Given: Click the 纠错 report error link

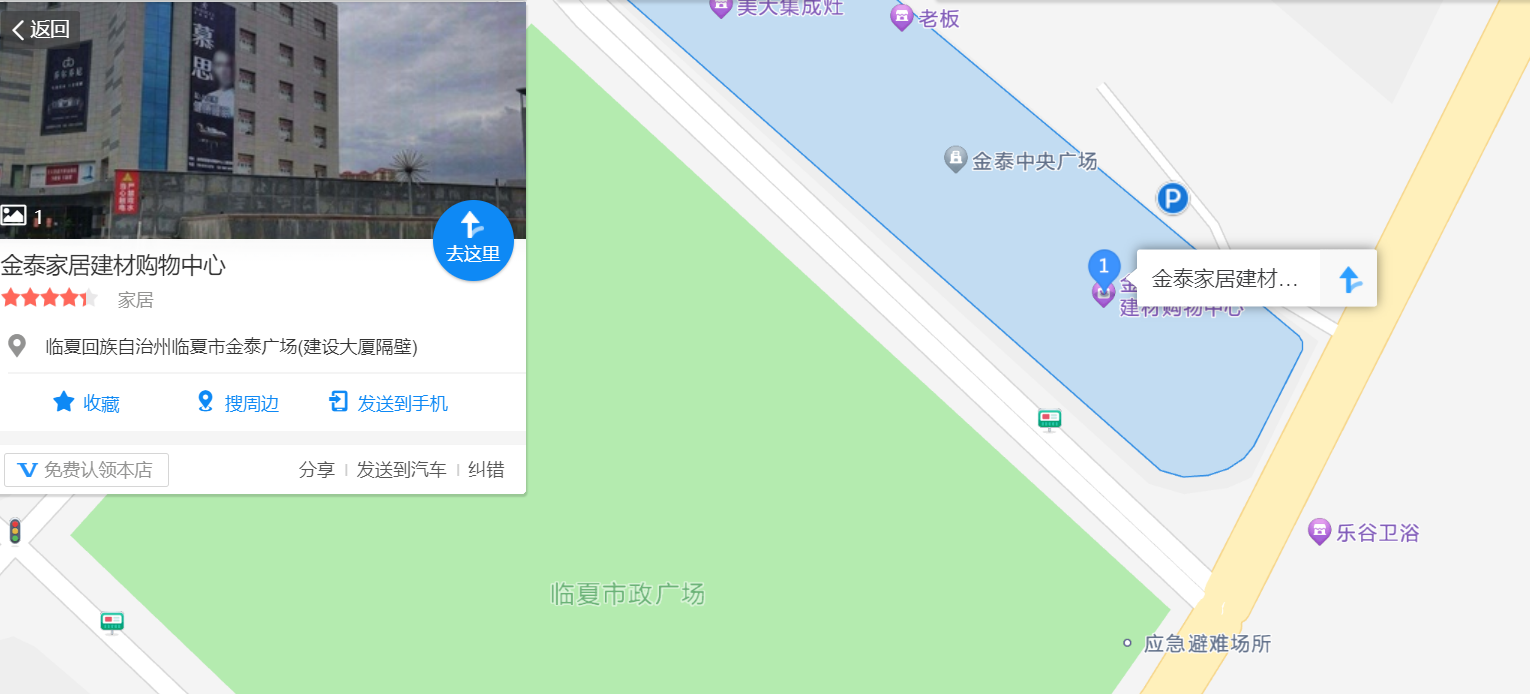Looking at the screenshot, I should click(486, 470).
